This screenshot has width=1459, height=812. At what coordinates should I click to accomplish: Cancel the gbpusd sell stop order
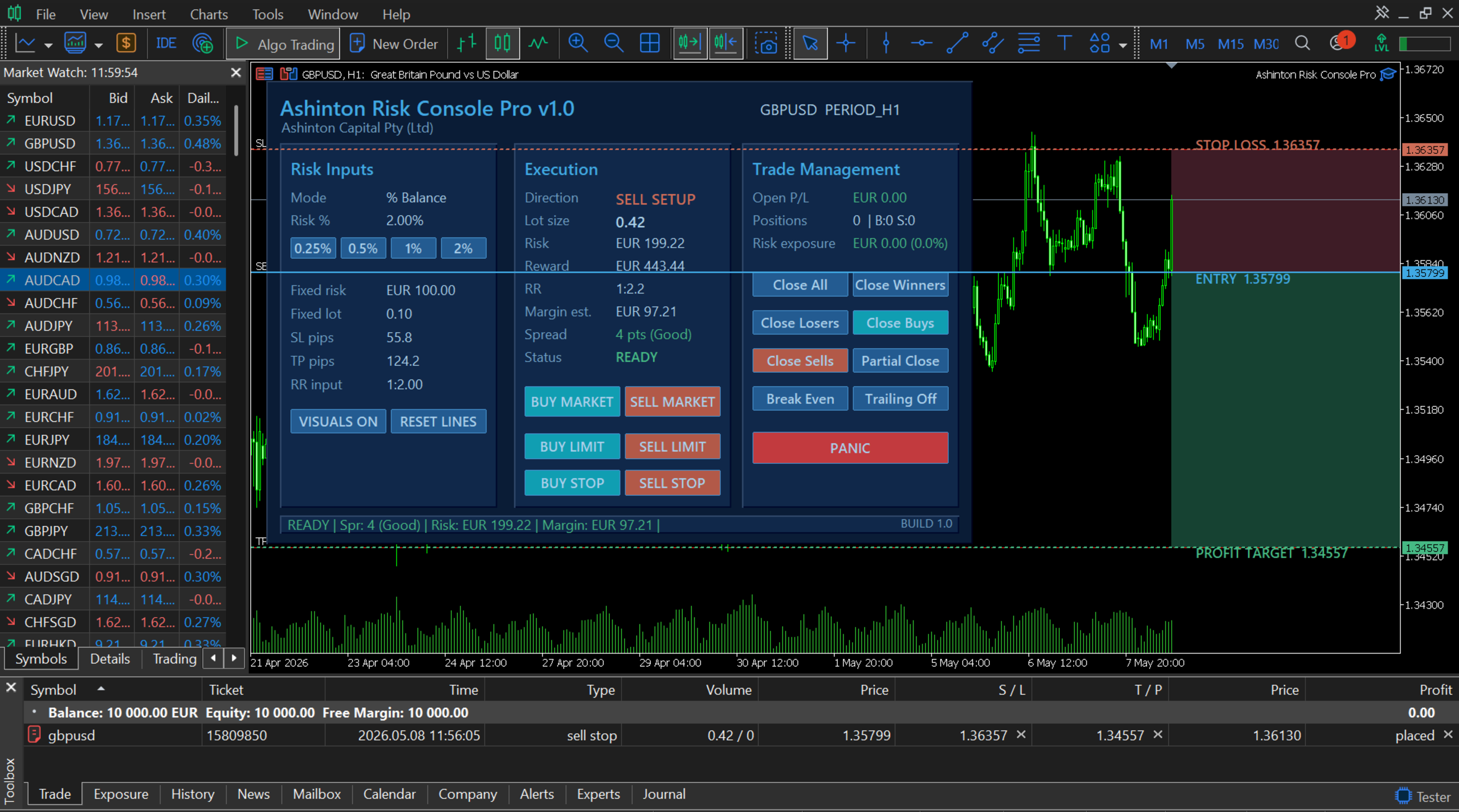1448,735
